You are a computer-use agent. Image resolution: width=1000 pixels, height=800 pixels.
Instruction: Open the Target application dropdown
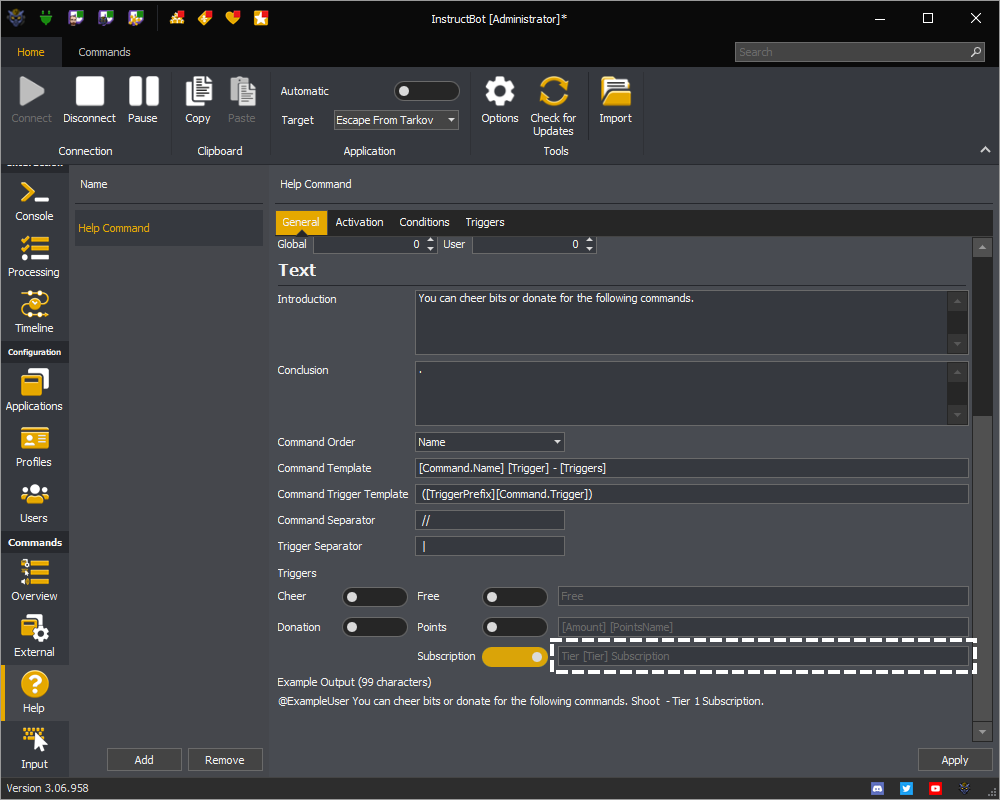396,120
